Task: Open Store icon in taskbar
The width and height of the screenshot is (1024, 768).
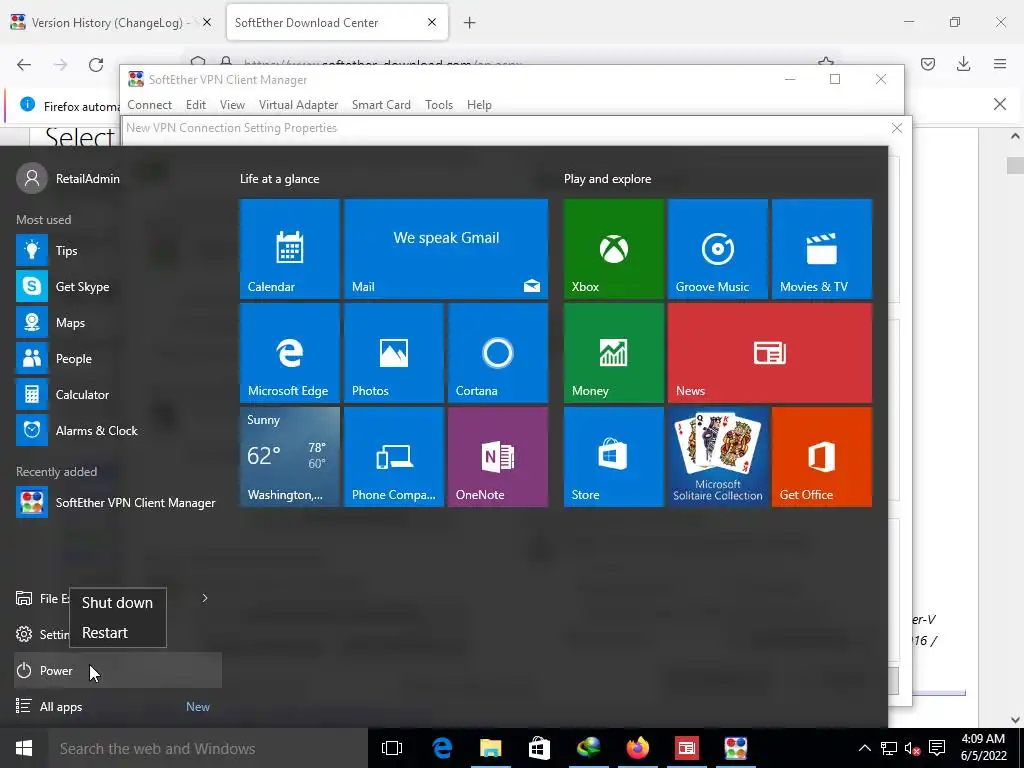Action: pos(539,748)
